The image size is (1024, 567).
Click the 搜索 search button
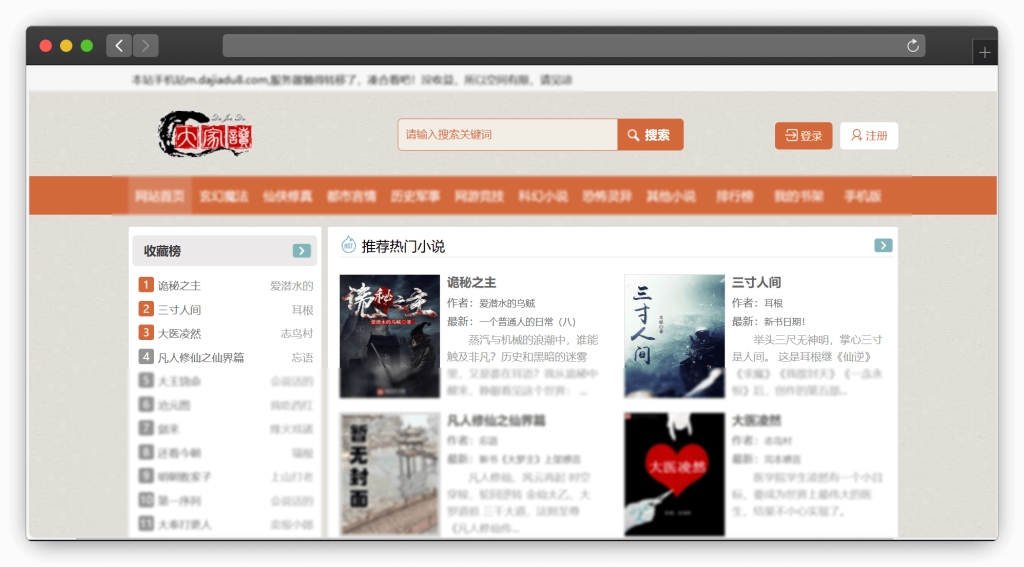pyautogui.click(x=650, y=135)
